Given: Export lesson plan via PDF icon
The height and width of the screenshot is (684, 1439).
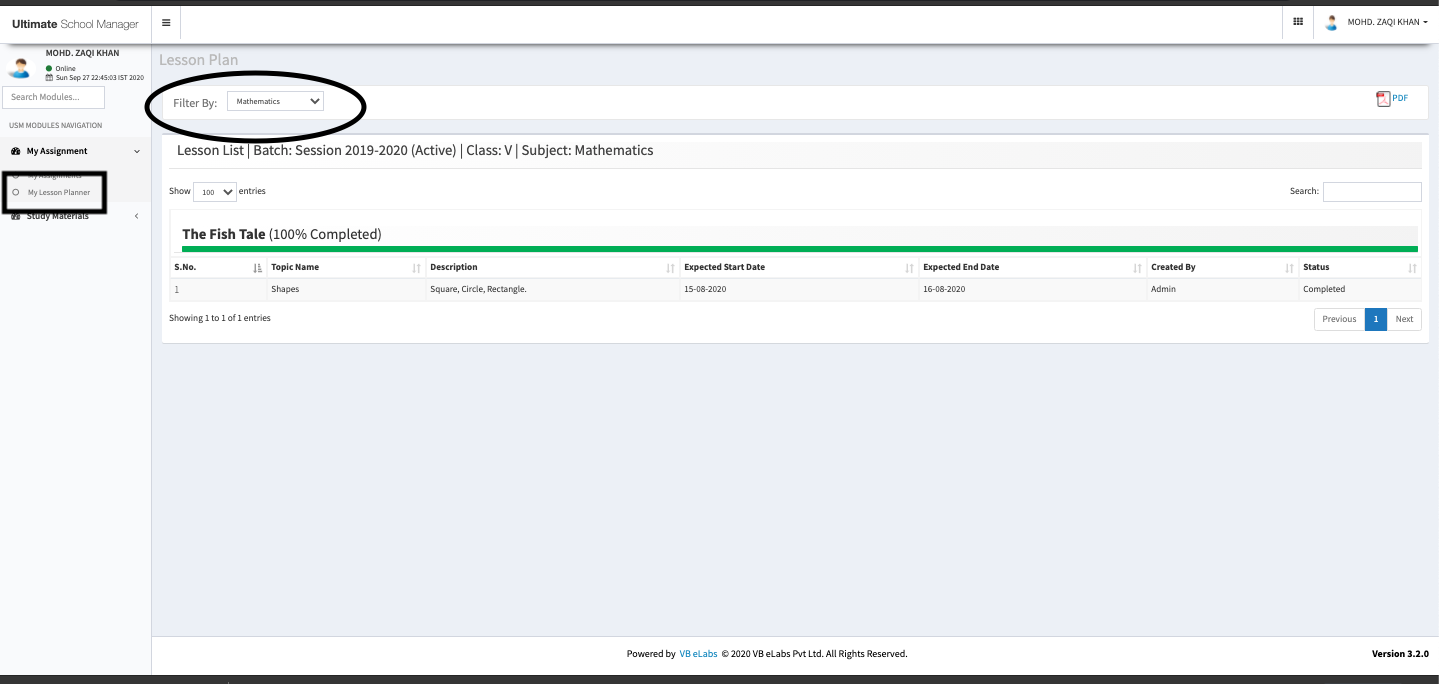Looking at the screenshot, I should click(x=1383, y=98).
